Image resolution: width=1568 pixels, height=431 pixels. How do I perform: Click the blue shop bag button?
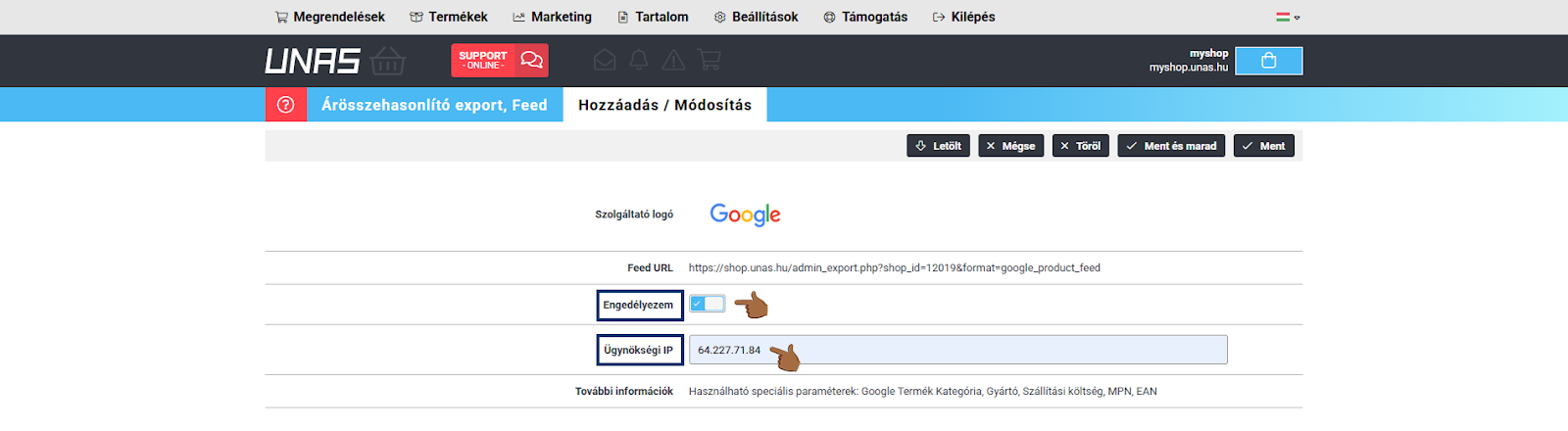coord(1269,61)
